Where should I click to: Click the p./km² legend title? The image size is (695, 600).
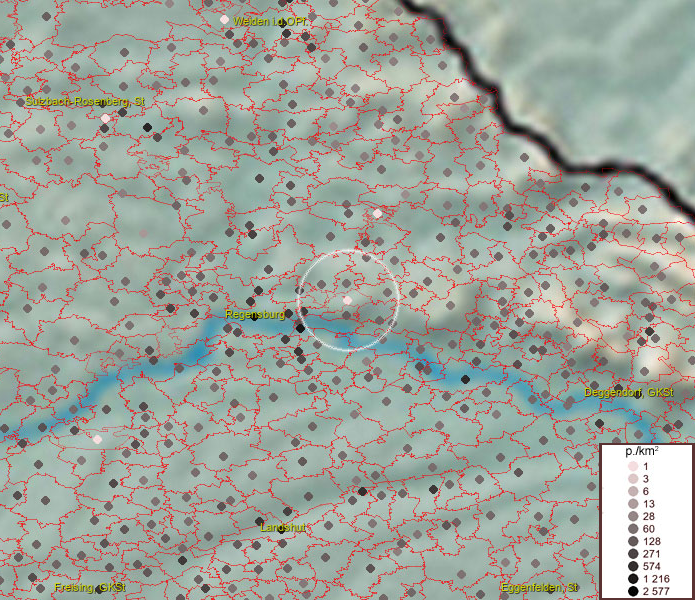pyautogui.click(x=642, y=452)
